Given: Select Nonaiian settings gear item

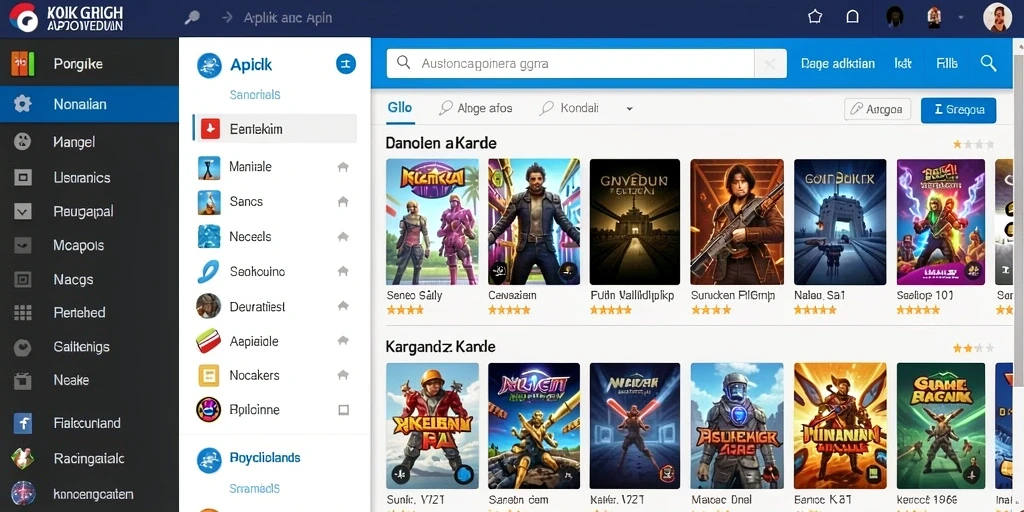Looking at the screenshot, I should click(89, 104).
